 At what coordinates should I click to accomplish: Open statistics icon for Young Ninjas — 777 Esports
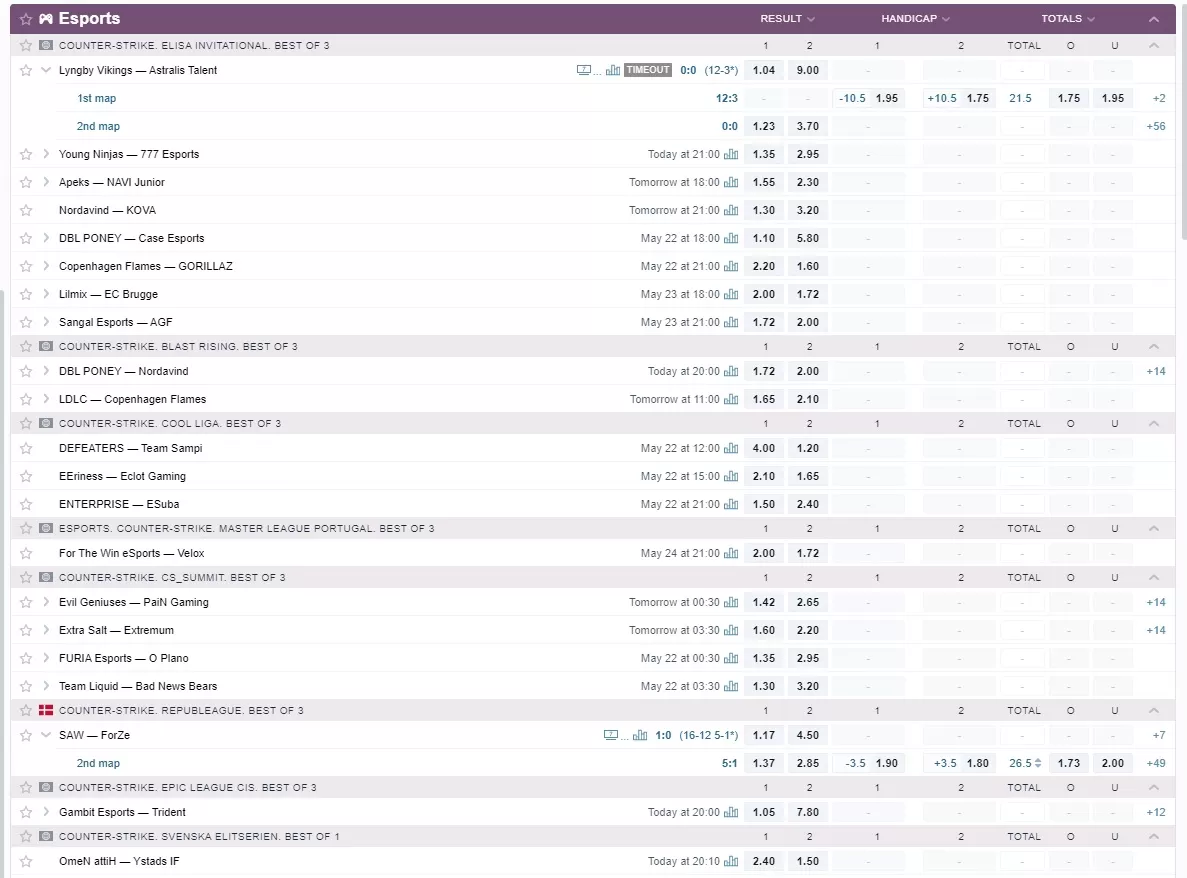pos(731,154)
